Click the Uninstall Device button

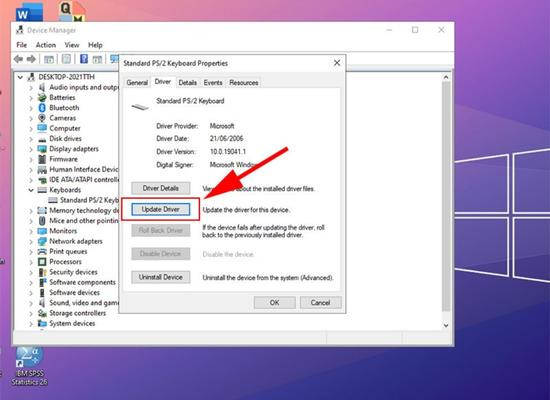[x=161, y=277]
